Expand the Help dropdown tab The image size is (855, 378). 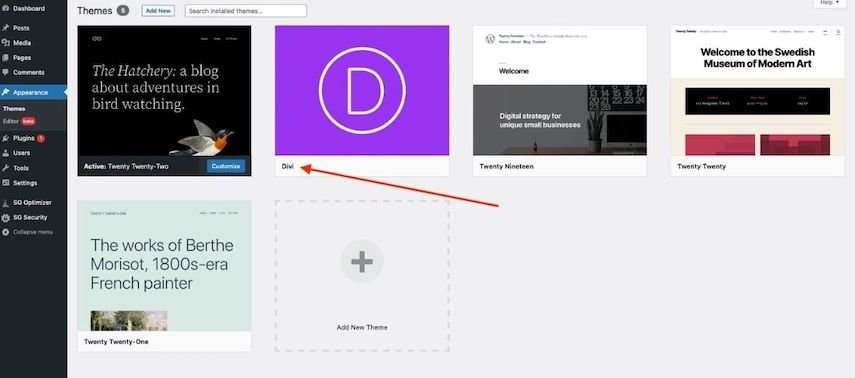click(829, 3)
